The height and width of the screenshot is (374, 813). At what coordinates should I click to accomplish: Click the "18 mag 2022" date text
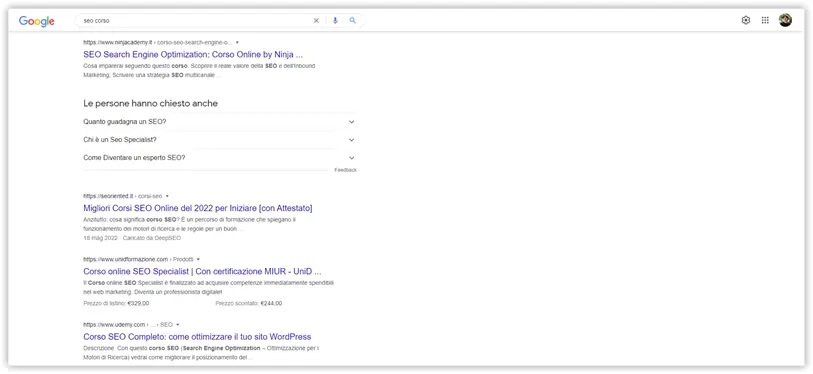tap(101, 238)
